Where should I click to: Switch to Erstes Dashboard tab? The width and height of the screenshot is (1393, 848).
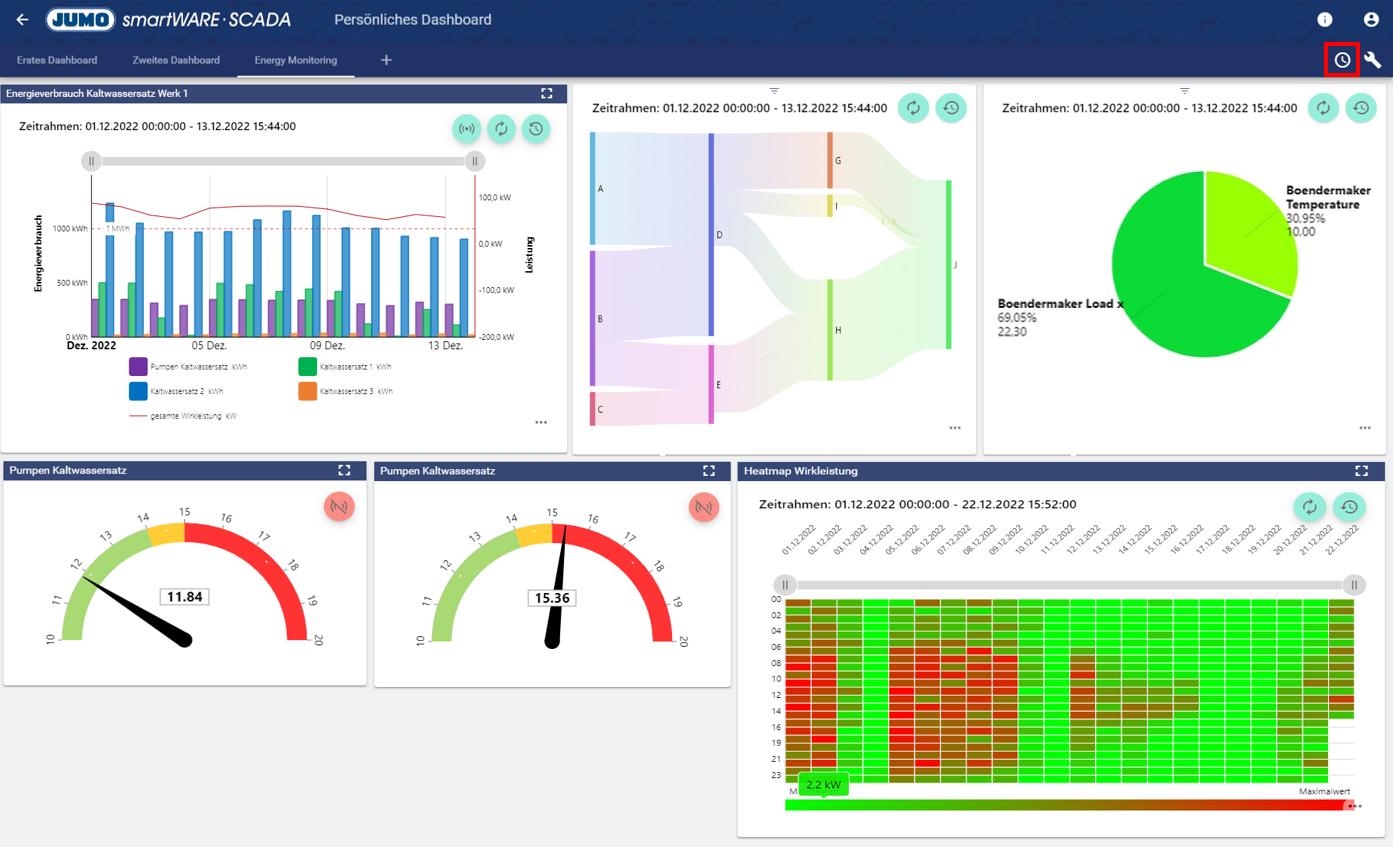pyautogui.click(x=57, y=60)
